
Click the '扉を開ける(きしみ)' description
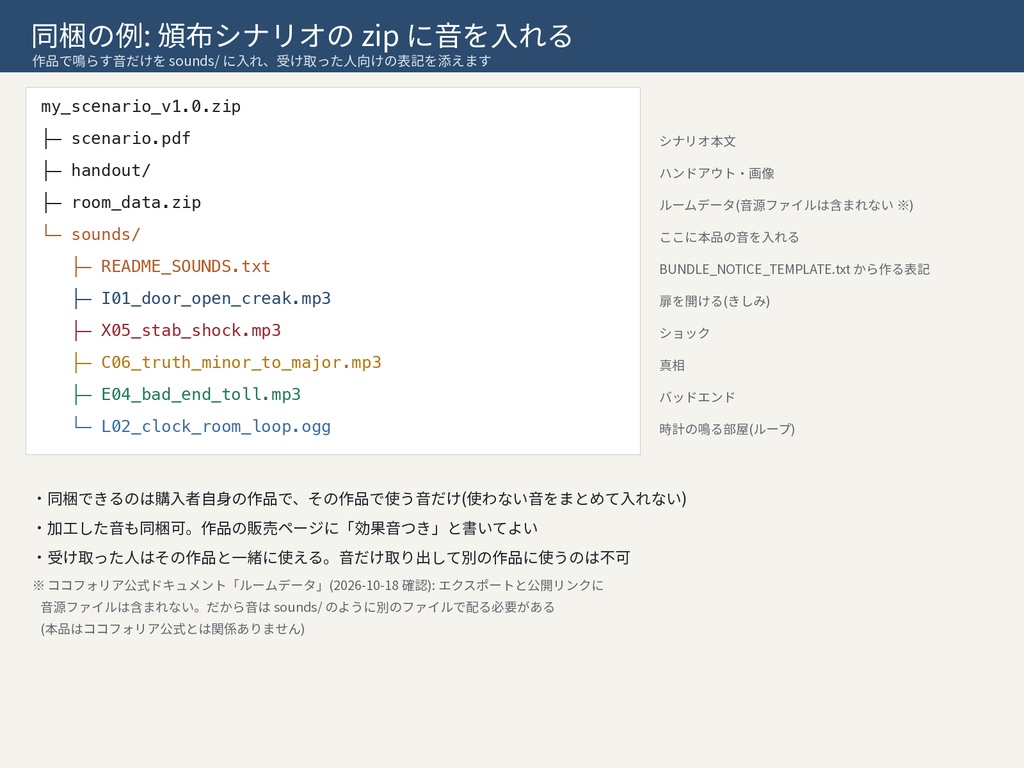[714, 301]
